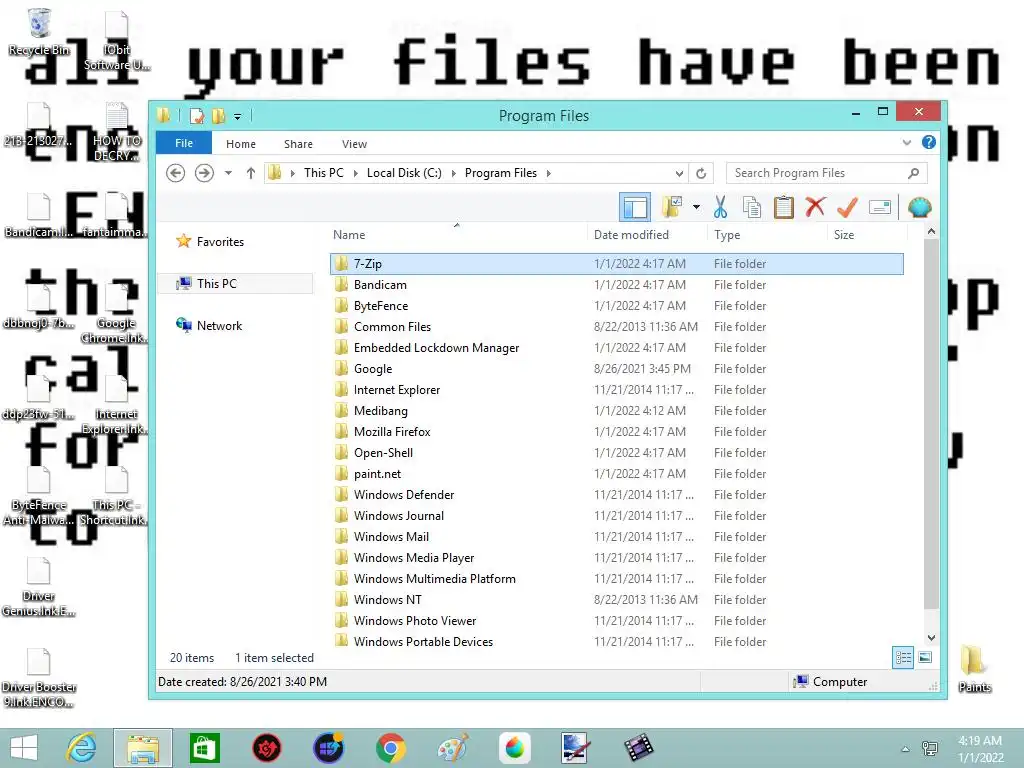The image size is (1024, 768).
Task: Open quick access toolbar customize dropdown
Action: [x=238, y=117]
